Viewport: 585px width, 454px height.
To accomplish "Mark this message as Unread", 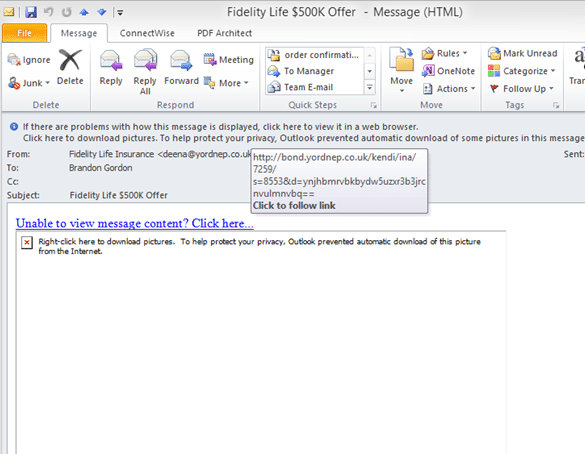I will 522,53.
